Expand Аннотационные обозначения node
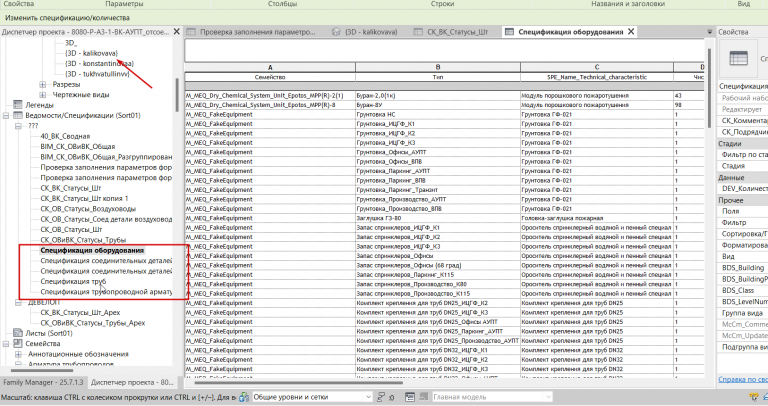Viewport: 768px width, 406px height. (18, 354)
